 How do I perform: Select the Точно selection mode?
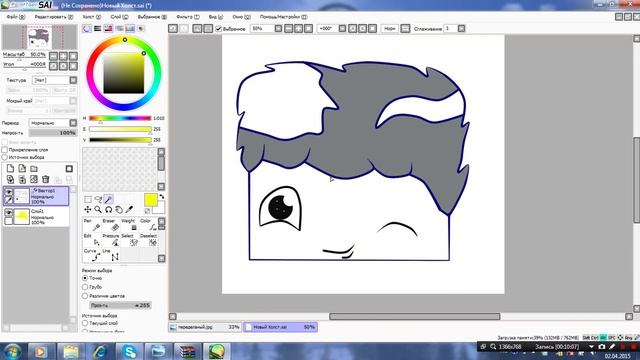pos(85,278)
